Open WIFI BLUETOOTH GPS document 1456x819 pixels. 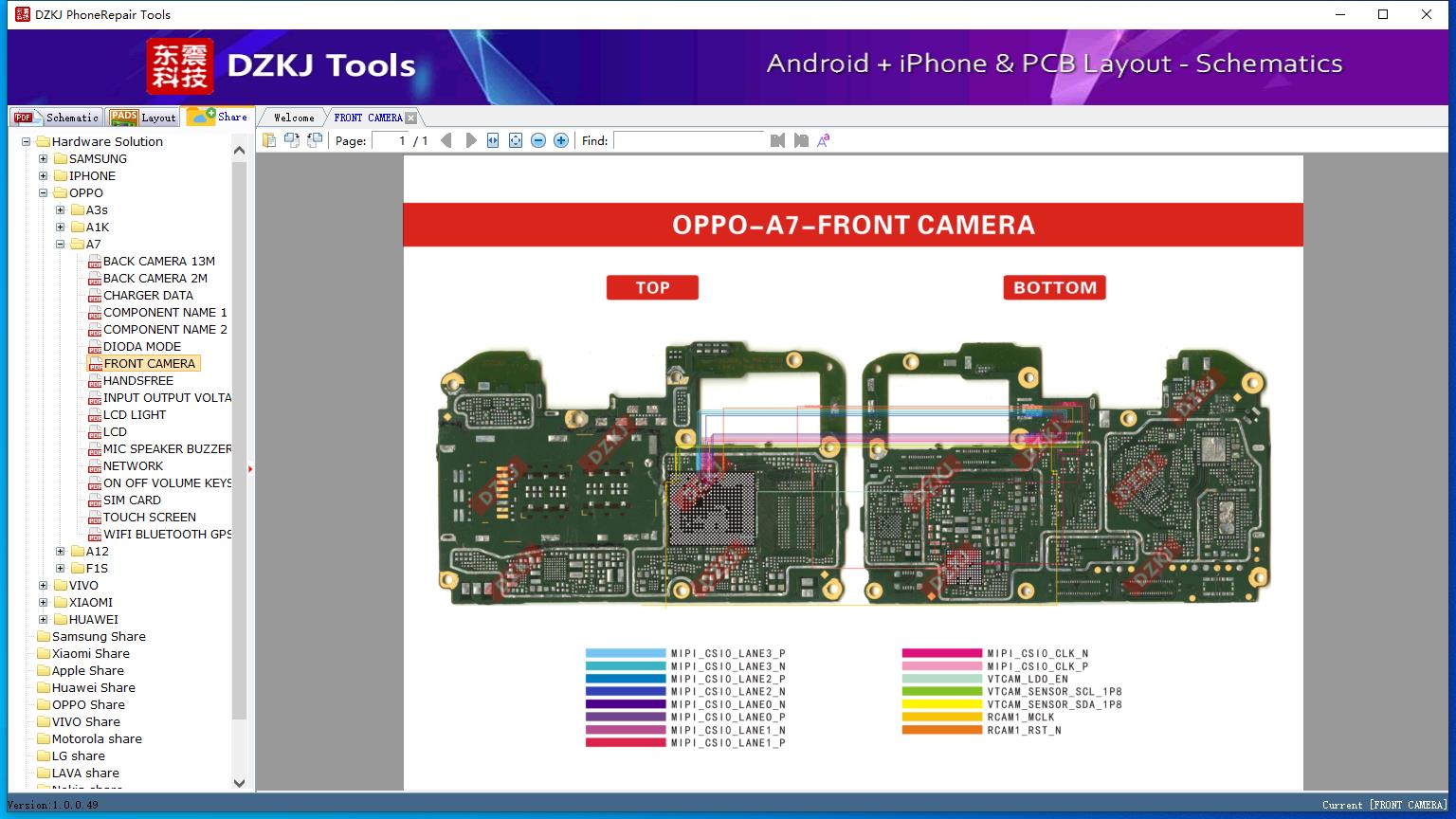click(167, 534)
